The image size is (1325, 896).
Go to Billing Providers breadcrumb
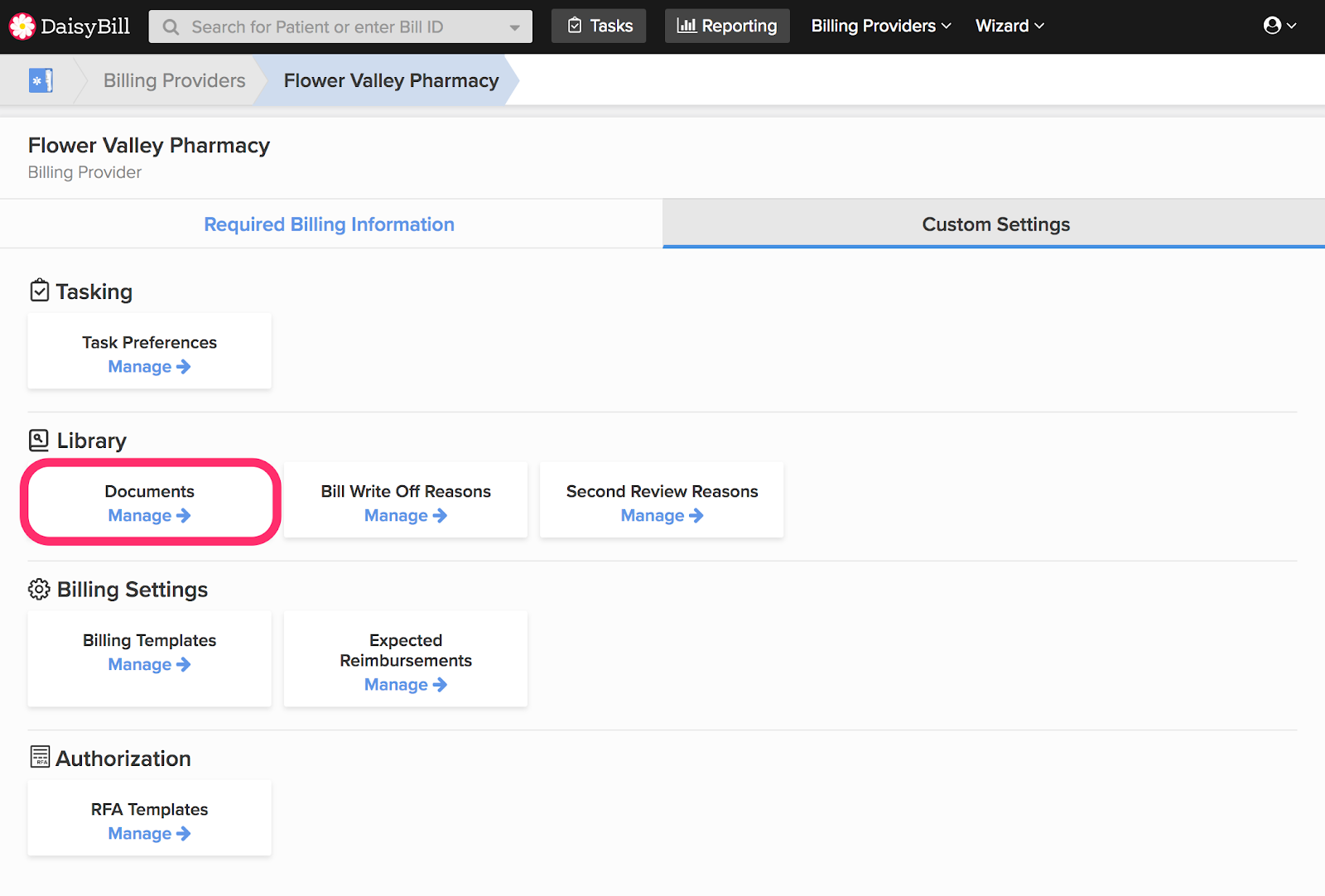point(174,80)
